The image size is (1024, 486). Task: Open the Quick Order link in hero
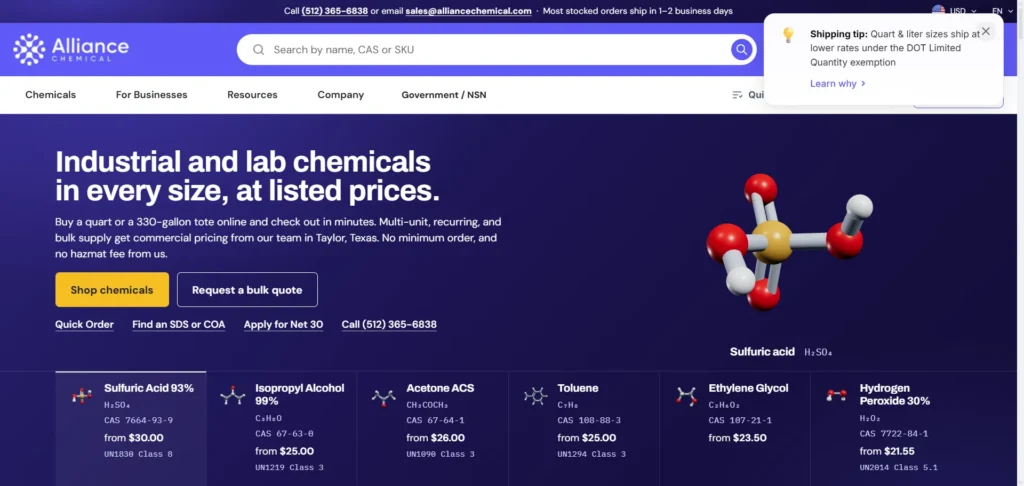[x=84, y=325]
